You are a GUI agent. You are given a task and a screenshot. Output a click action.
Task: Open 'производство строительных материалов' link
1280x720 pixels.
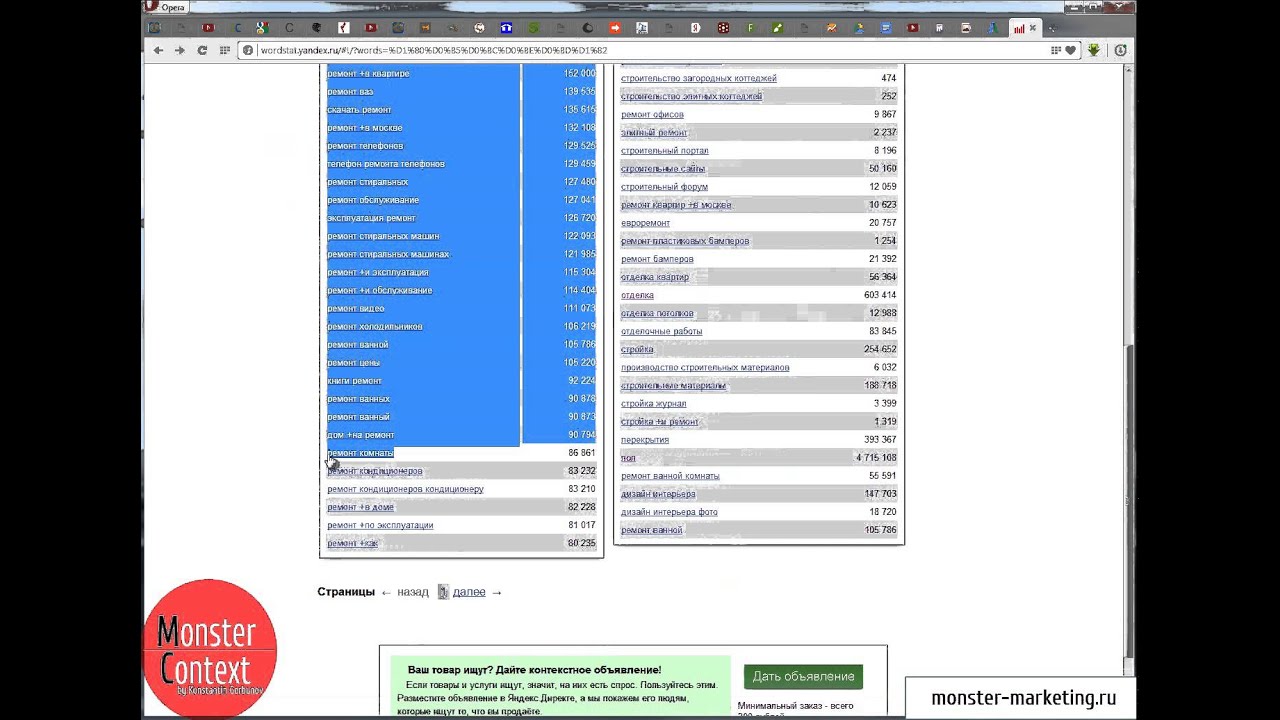(705, 367)
